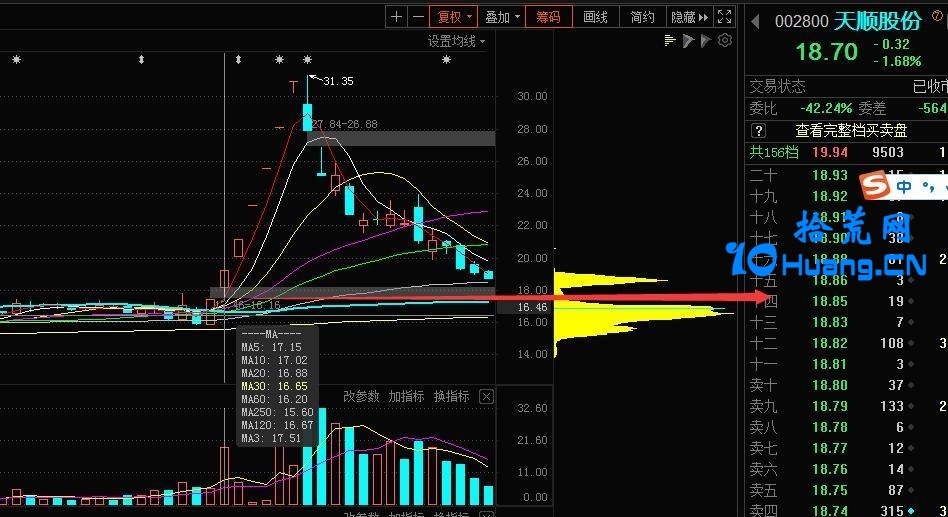The width and height of the screenshot is (948, 517).
Task: Click the second gray triangle chip icon
Action: pos(706,41)
